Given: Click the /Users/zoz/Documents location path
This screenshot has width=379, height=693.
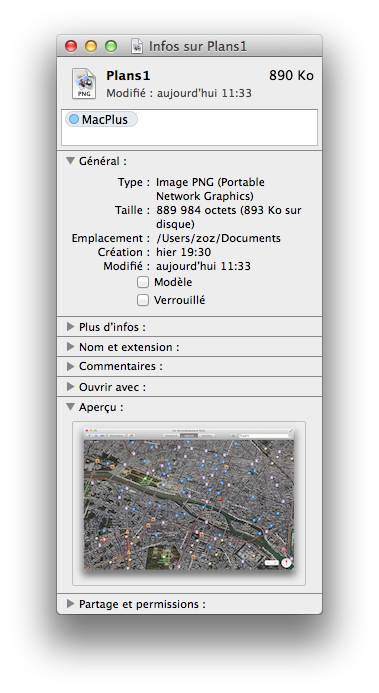Looking at the screenshot, I should coord(218,238).
